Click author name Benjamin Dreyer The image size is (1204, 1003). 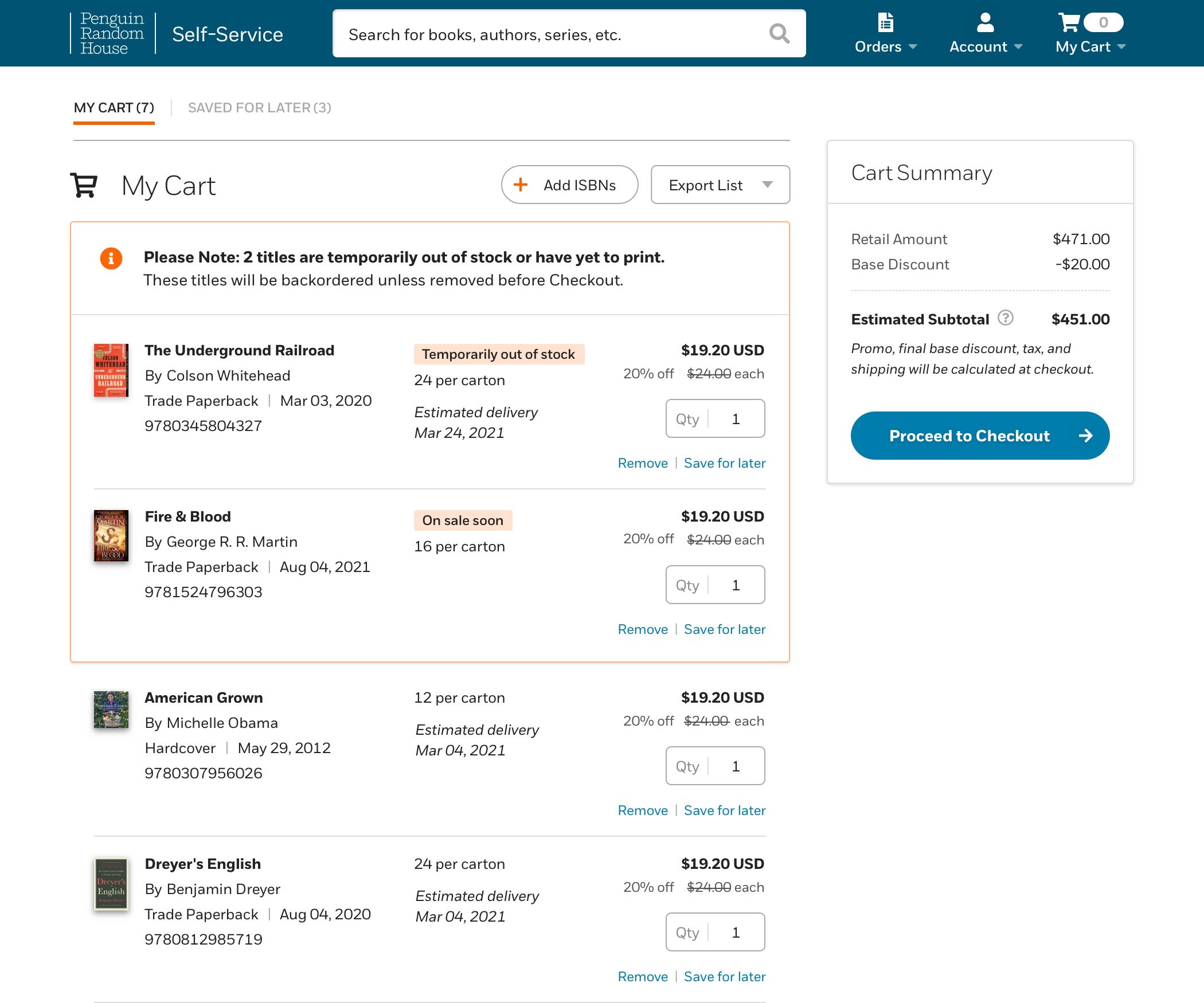tap(223, 889)
